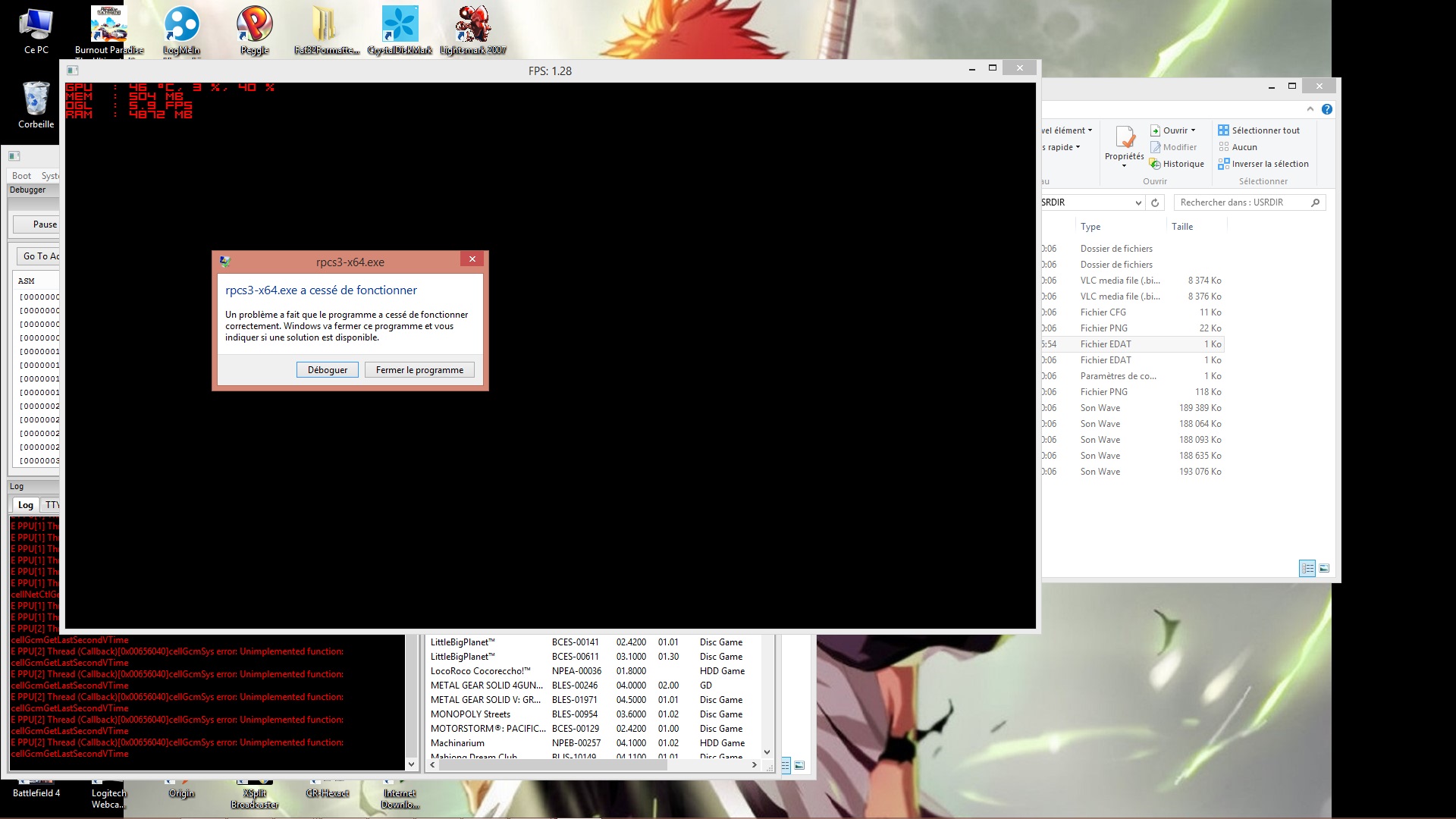This screenshot has width=1456, height=819.
Task: Click the Historique icon in Explorer
Action: pos(1155,164)
